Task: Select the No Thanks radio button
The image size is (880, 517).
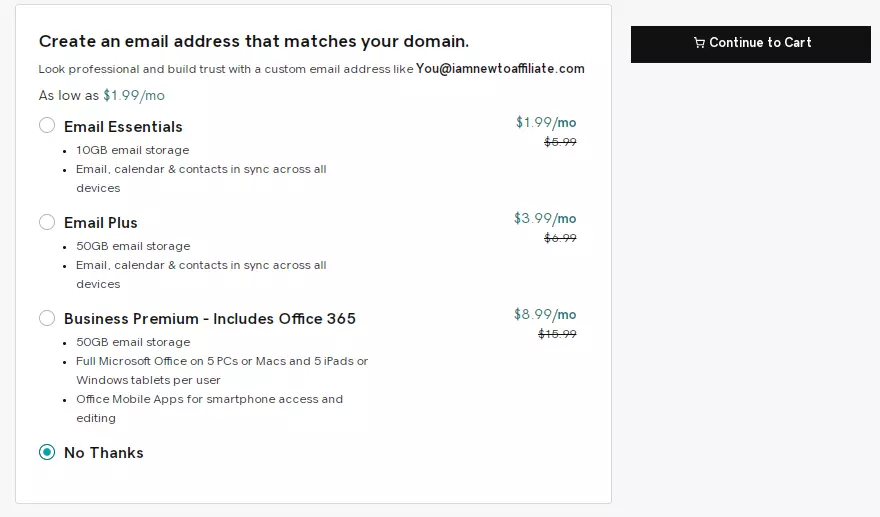Action: [x=47, y=452]
